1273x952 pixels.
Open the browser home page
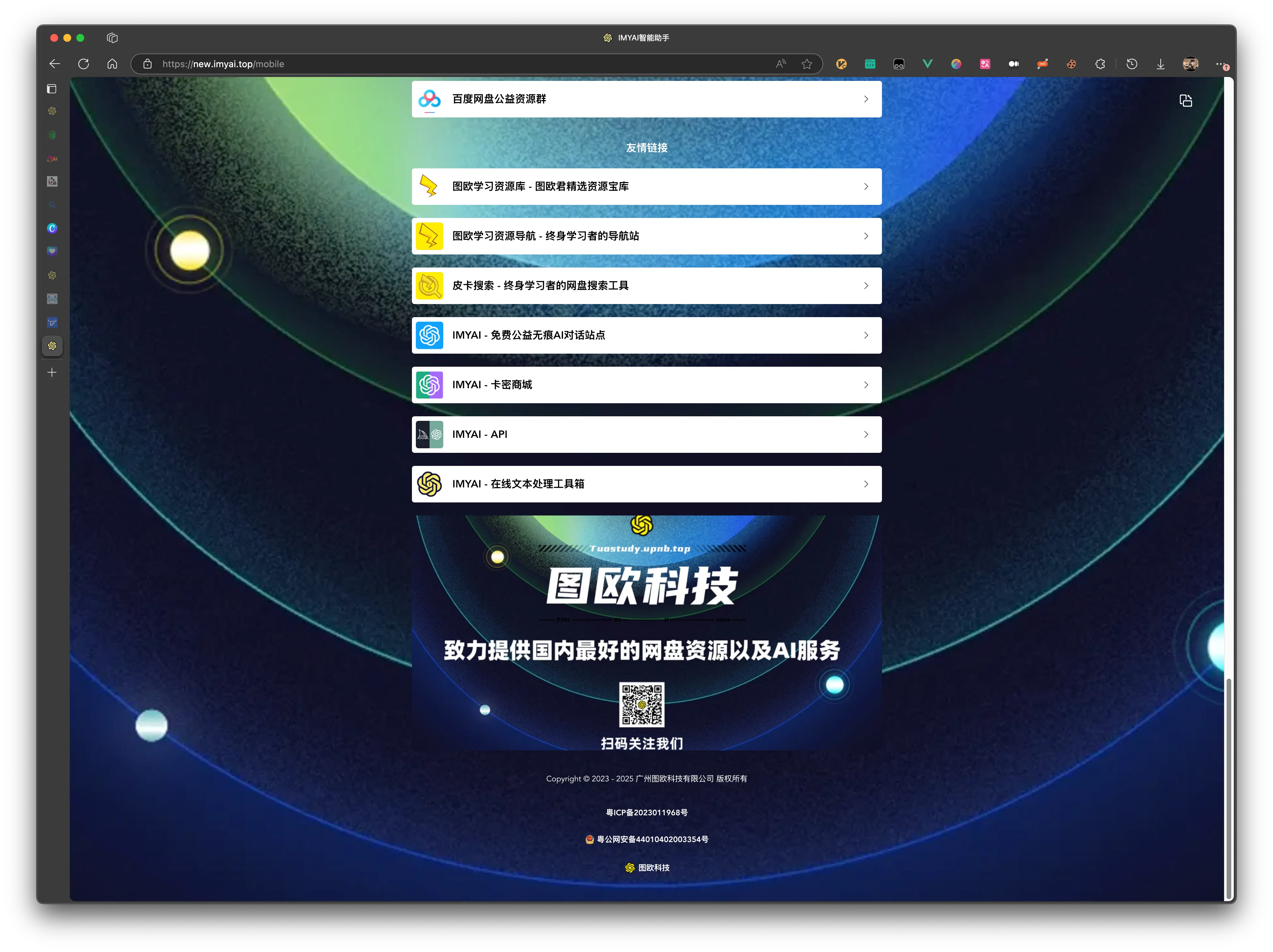click(112, 64)
